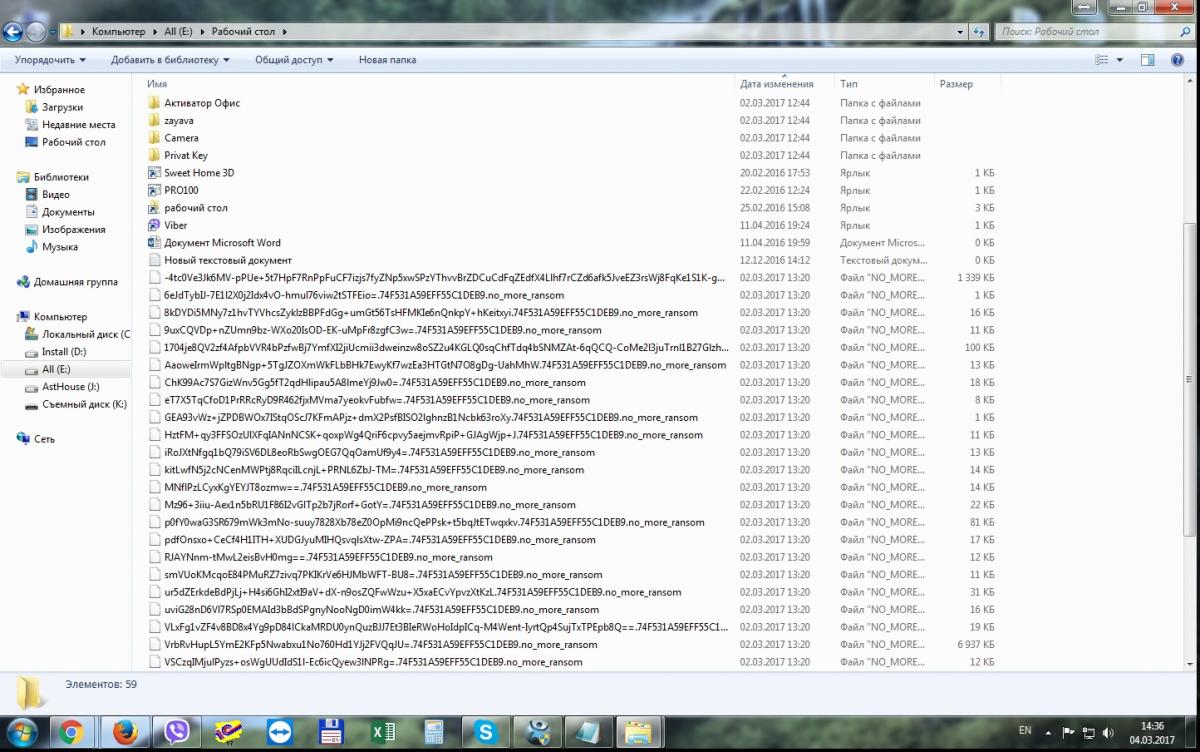Refresh the folder with the refresh button
The height and width of the screenshot is (752, 1200).
978,31
